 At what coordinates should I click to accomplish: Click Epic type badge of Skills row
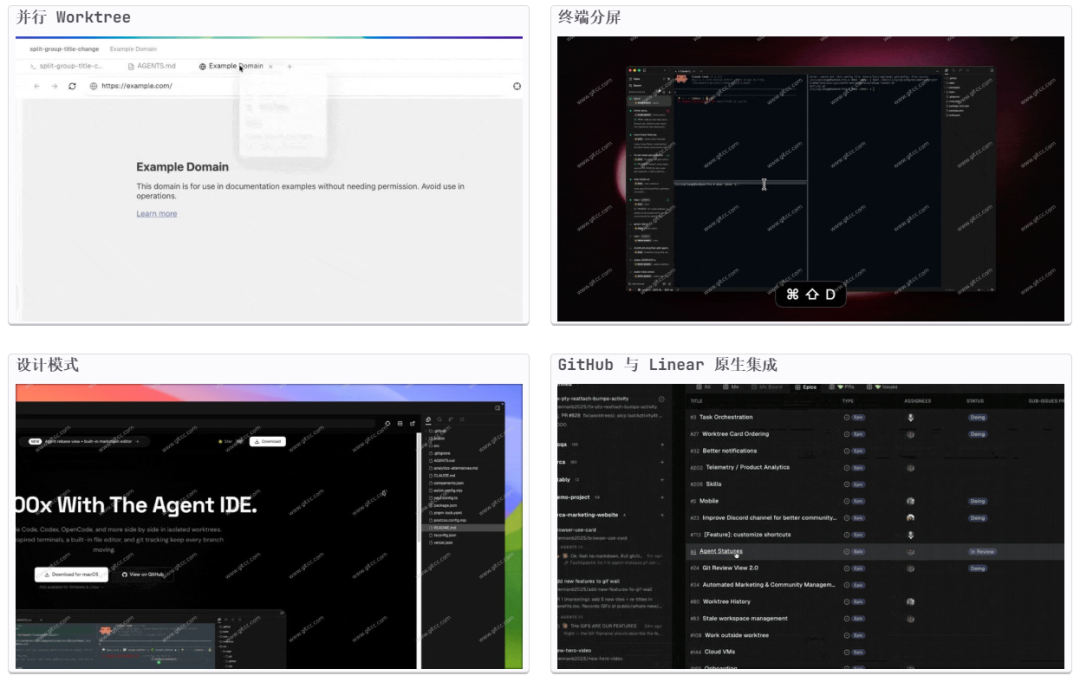(x=858, y=484)
